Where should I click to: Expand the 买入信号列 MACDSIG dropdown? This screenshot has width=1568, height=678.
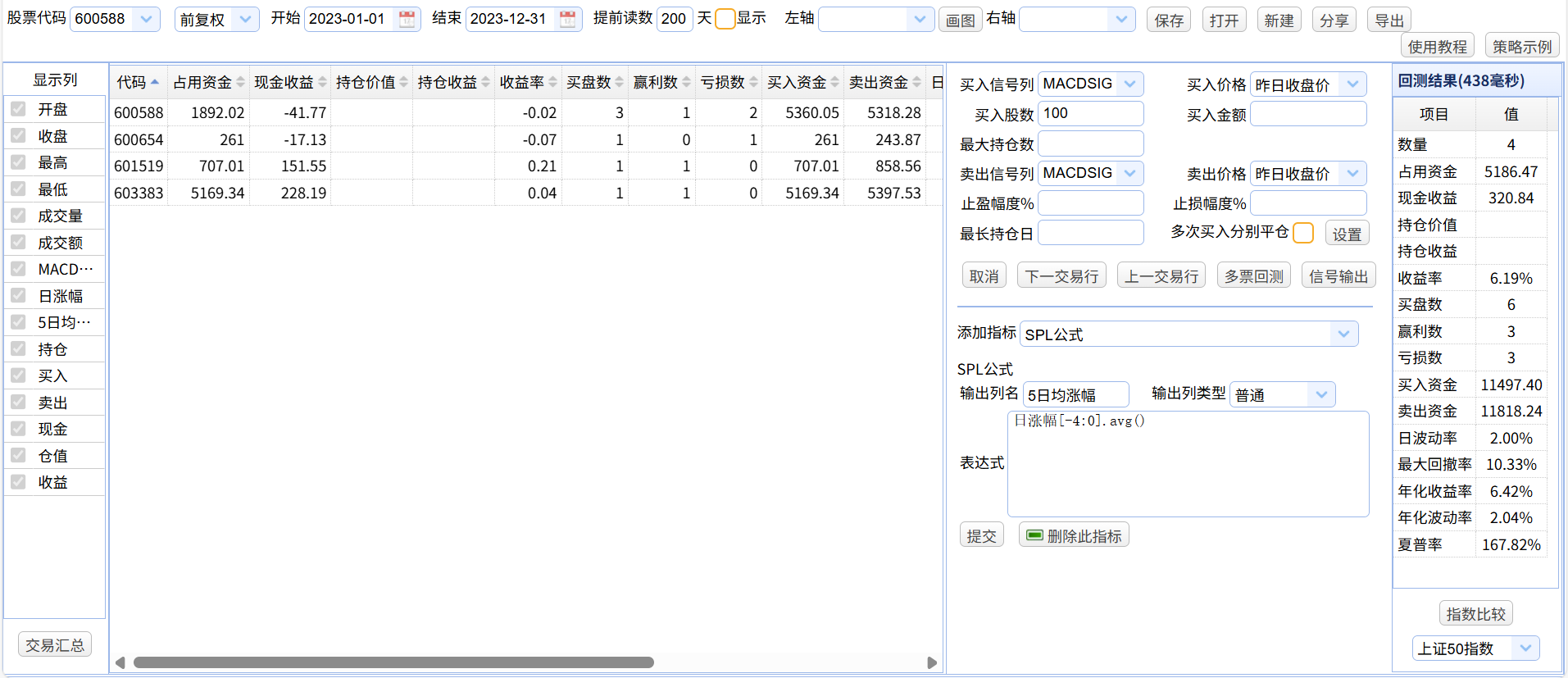1130,84
